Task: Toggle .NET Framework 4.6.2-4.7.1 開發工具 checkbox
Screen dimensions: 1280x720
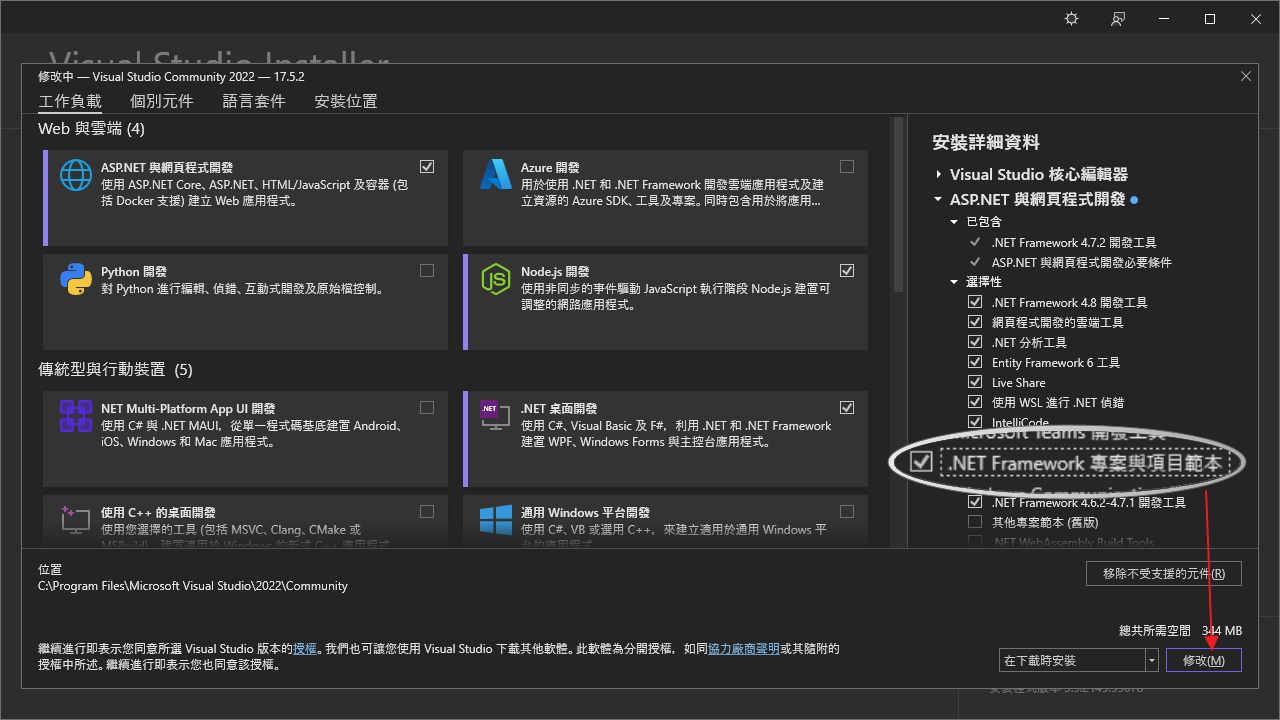Action: 975,502
